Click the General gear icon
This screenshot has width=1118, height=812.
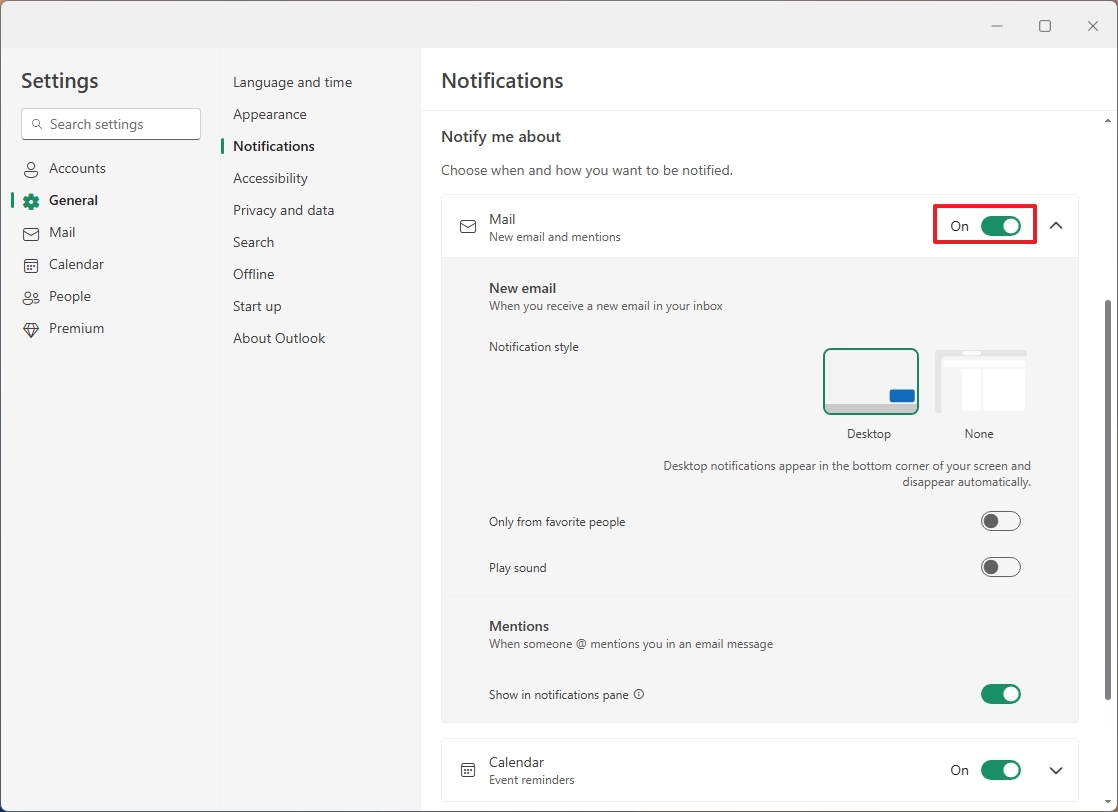tap(31, 202)
